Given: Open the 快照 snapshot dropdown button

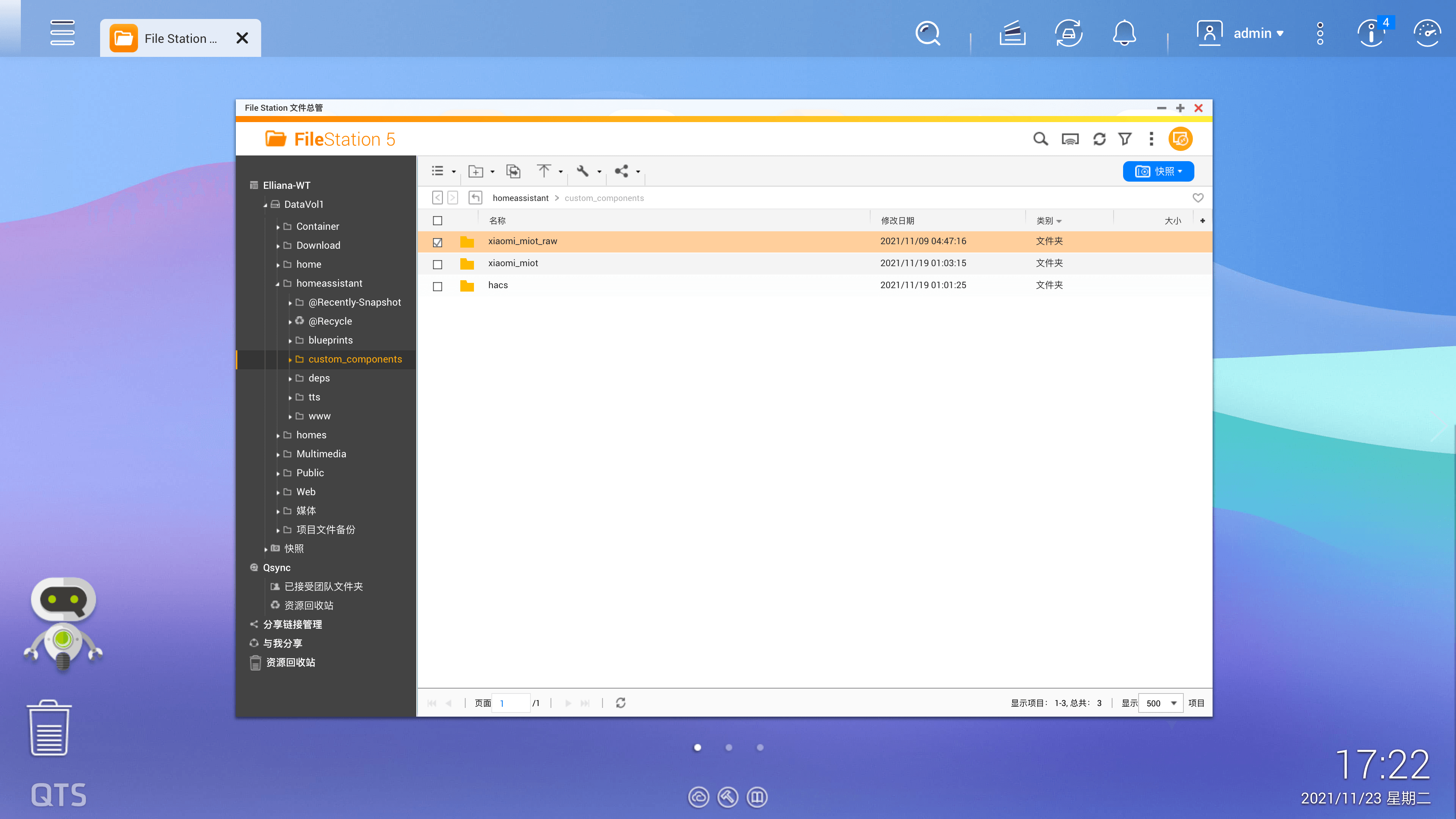Looking at the screenshot, I should [1158, 171].
